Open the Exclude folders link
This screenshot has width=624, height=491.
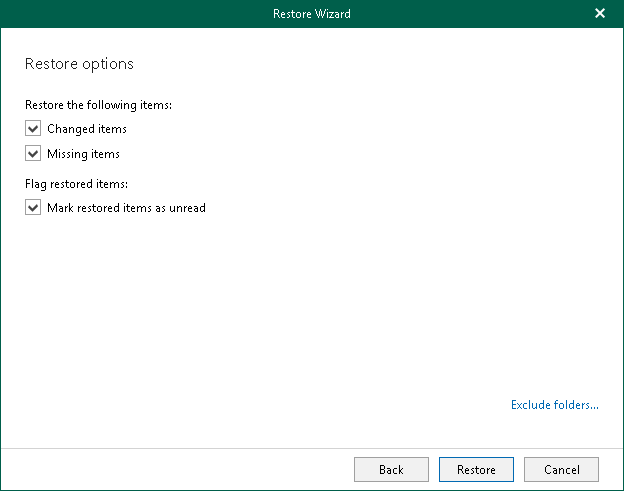point(554,405)
